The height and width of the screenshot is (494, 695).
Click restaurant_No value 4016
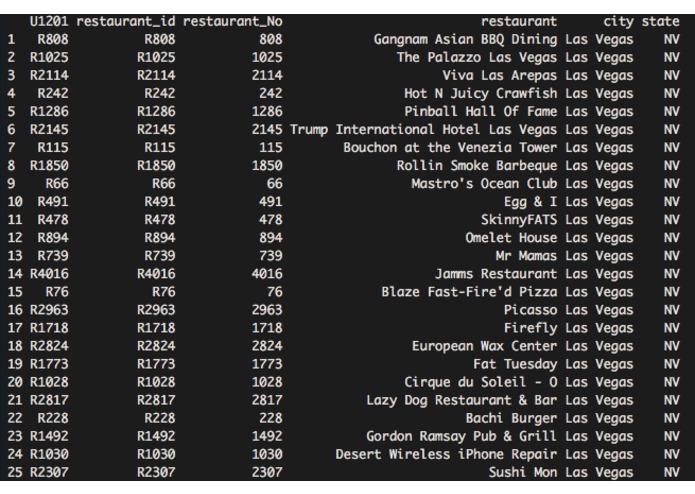pos(267,274)
